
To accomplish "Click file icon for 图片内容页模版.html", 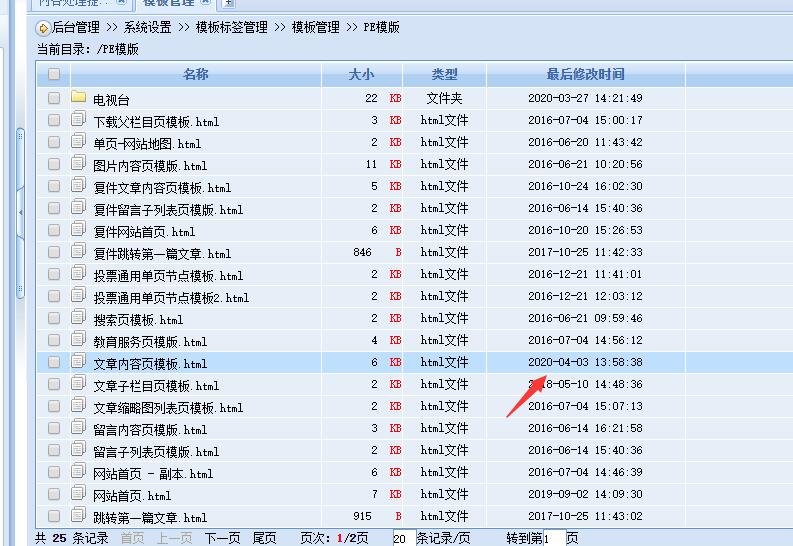I will (79, 164).
